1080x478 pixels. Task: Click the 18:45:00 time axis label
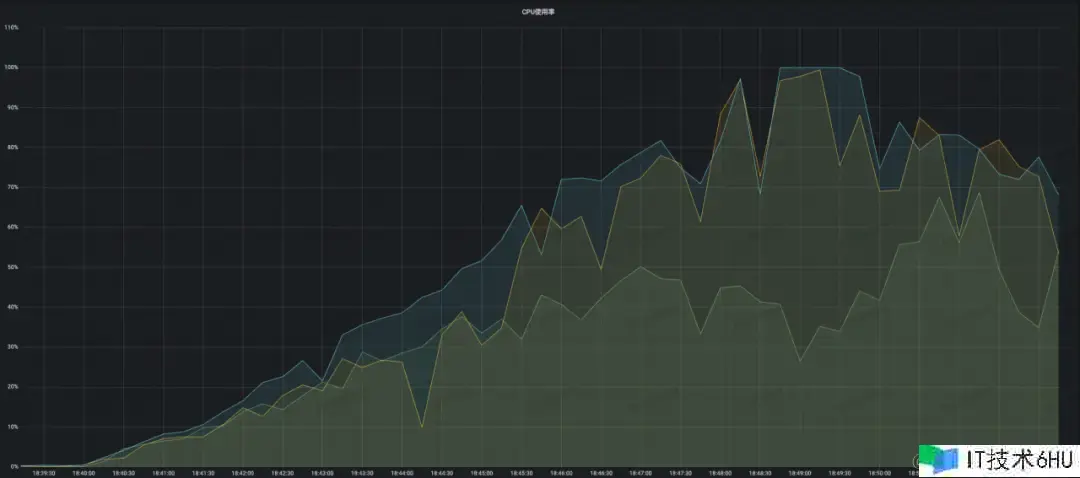(x=481, y=473)
